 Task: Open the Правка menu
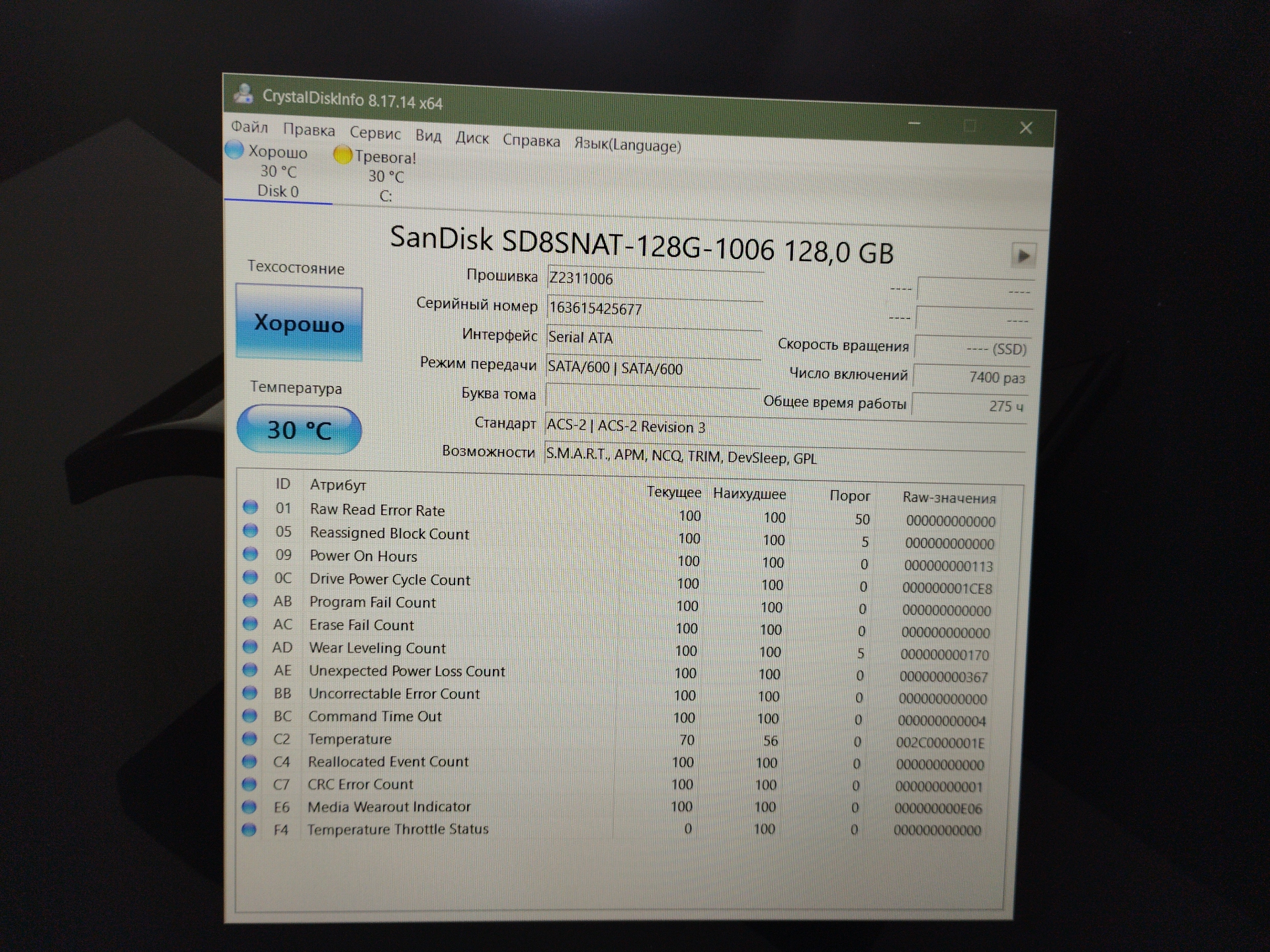[x=309, y=130]
